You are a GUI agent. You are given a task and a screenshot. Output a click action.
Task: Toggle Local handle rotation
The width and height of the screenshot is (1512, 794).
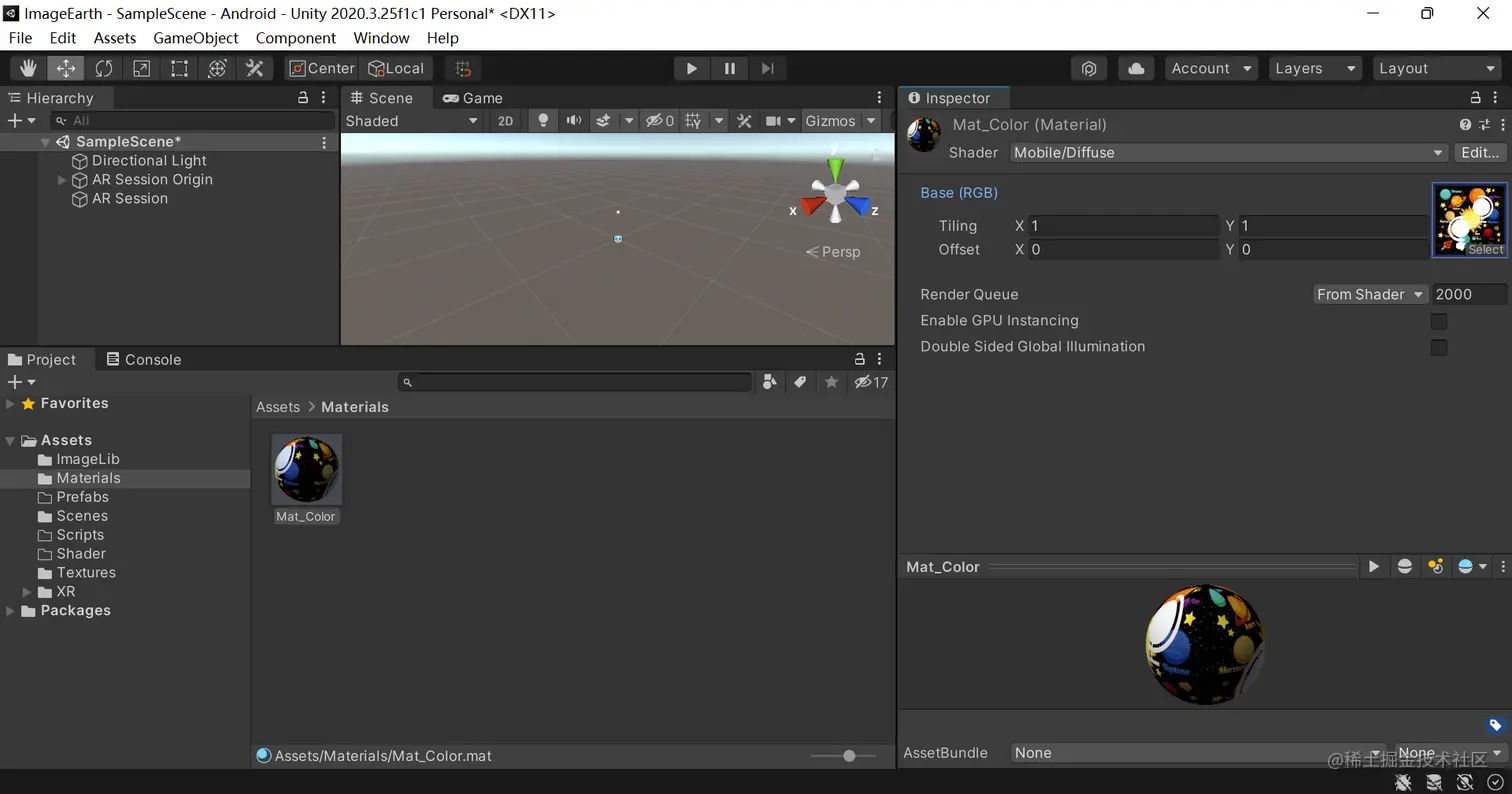(x=397, y=68)
